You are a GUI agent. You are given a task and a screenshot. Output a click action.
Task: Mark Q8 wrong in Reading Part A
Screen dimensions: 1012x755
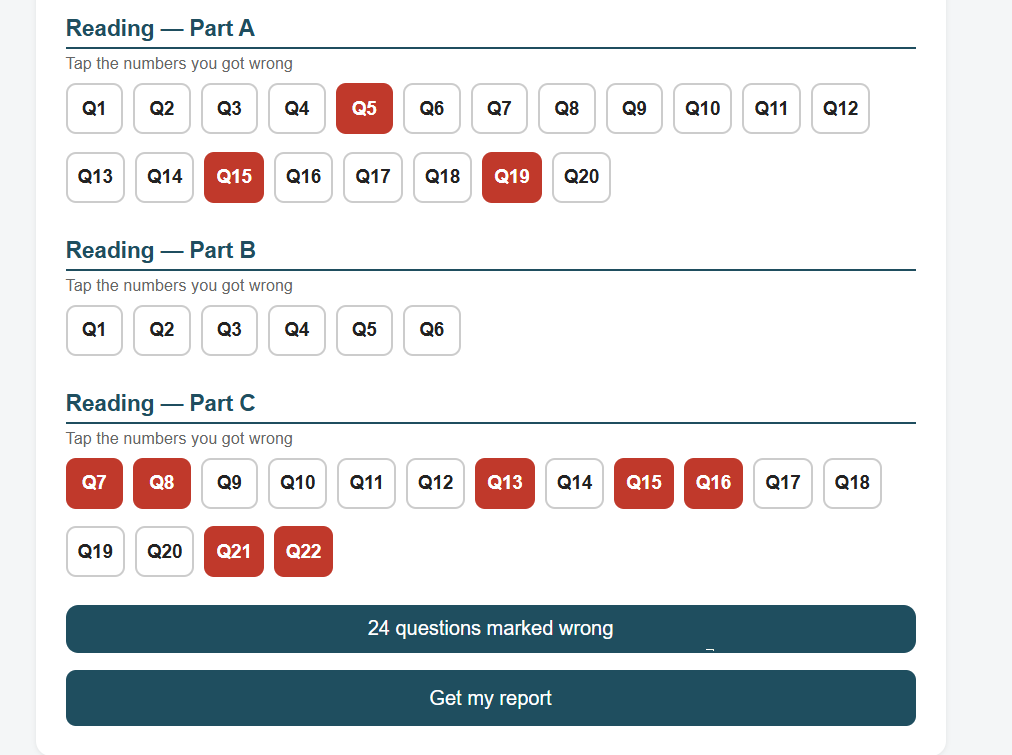(x=567, y=108)
